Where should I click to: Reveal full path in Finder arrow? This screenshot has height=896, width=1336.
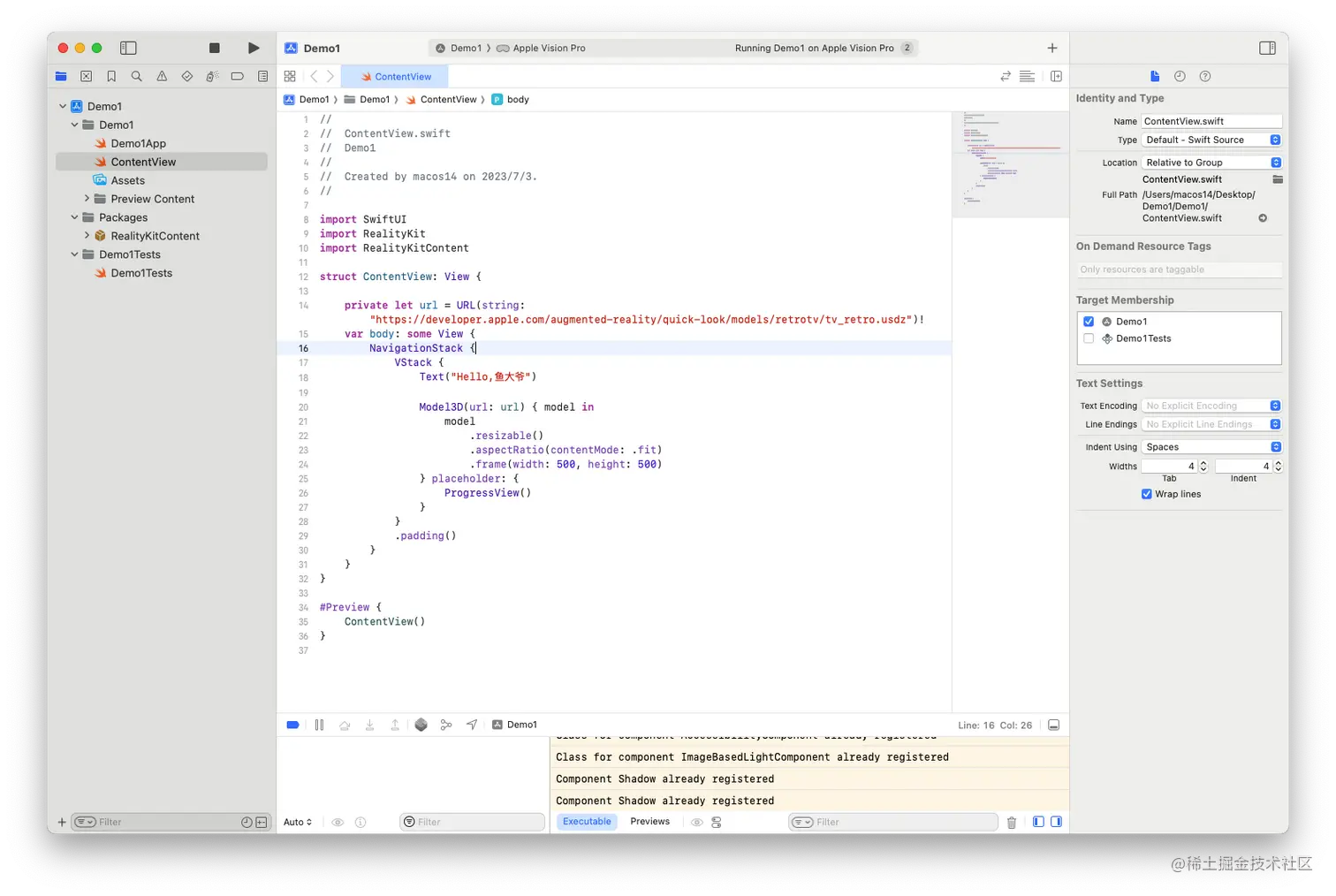click(x=1263, y=218)
